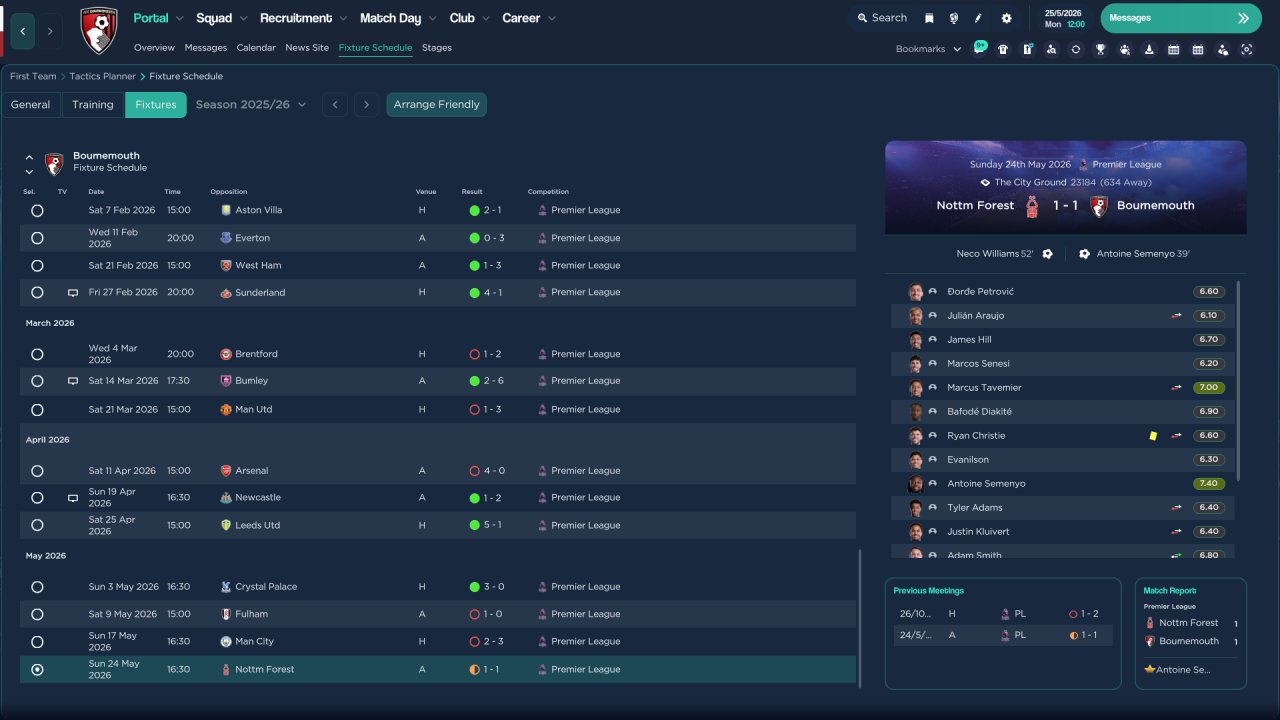This screenshot has height=720, width=1280.
Task: Open the 9+ notifications speech bubble
Action: 979,47
